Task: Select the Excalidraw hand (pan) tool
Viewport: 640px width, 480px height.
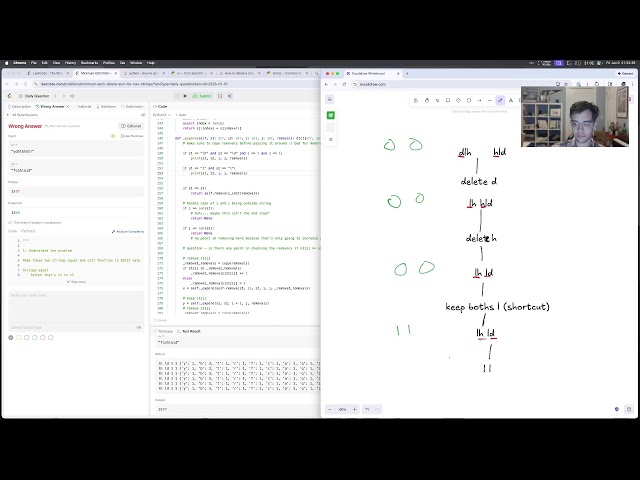Action: coord(428,100)
